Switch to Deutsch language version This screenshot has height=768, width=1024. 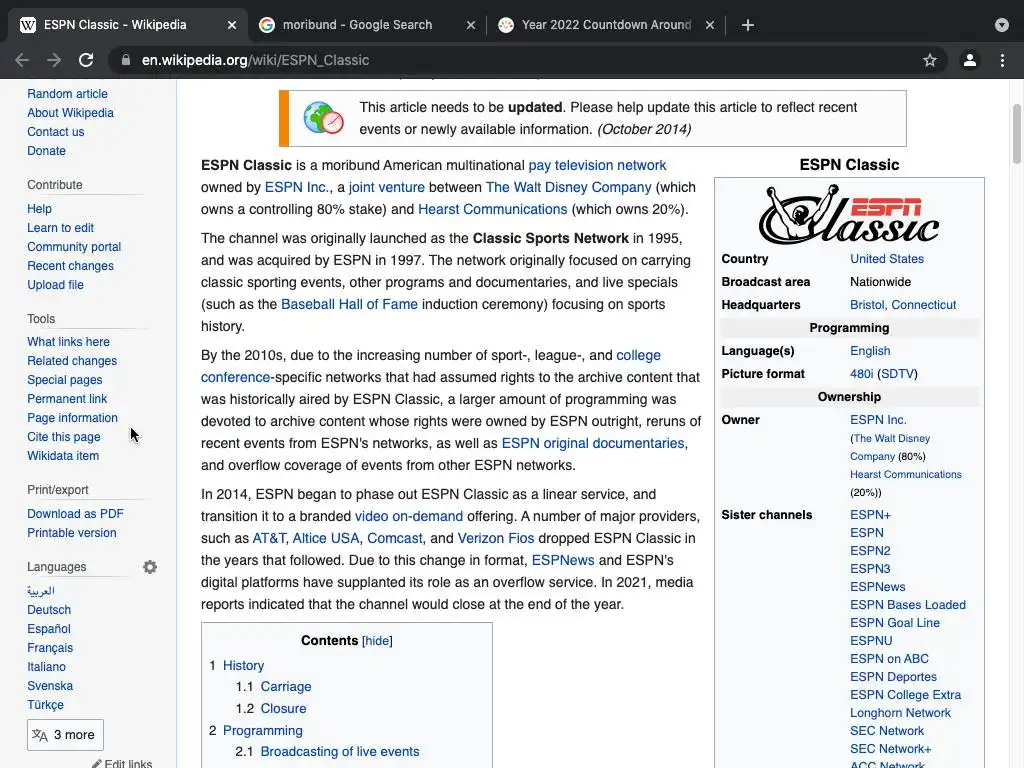(49, 609)
